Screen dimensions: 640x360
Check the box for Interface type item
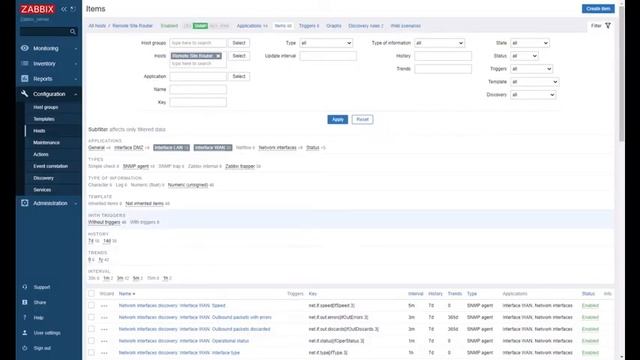click(x=91, y=353)
